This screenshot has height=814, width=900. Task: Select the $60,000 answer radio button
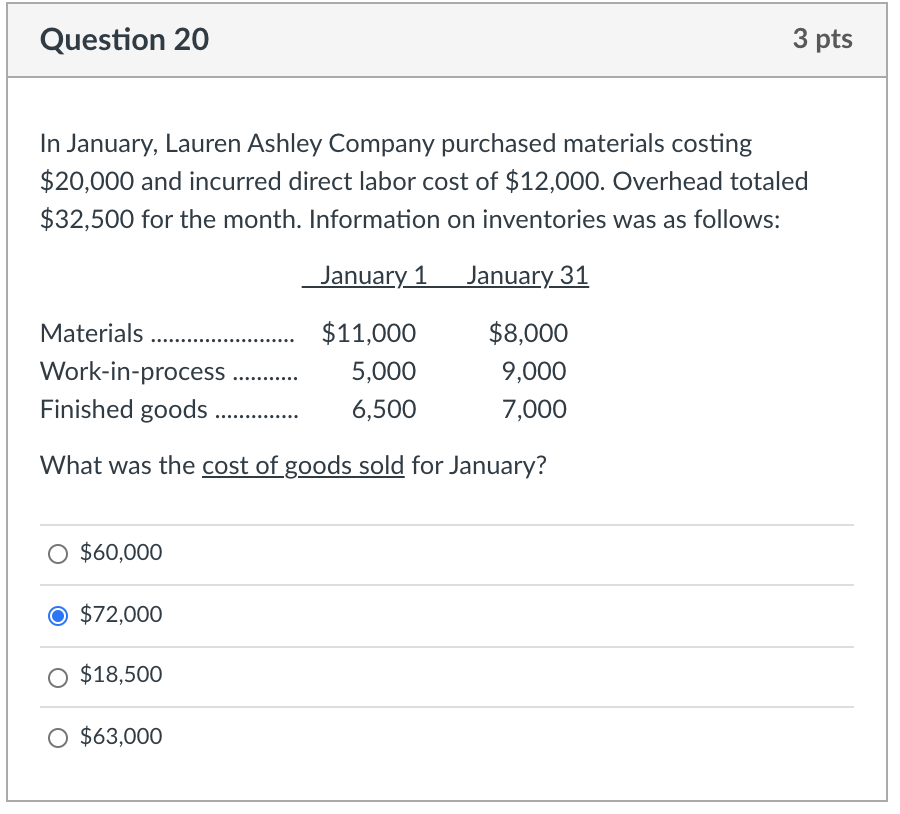(x=58, y=553)
